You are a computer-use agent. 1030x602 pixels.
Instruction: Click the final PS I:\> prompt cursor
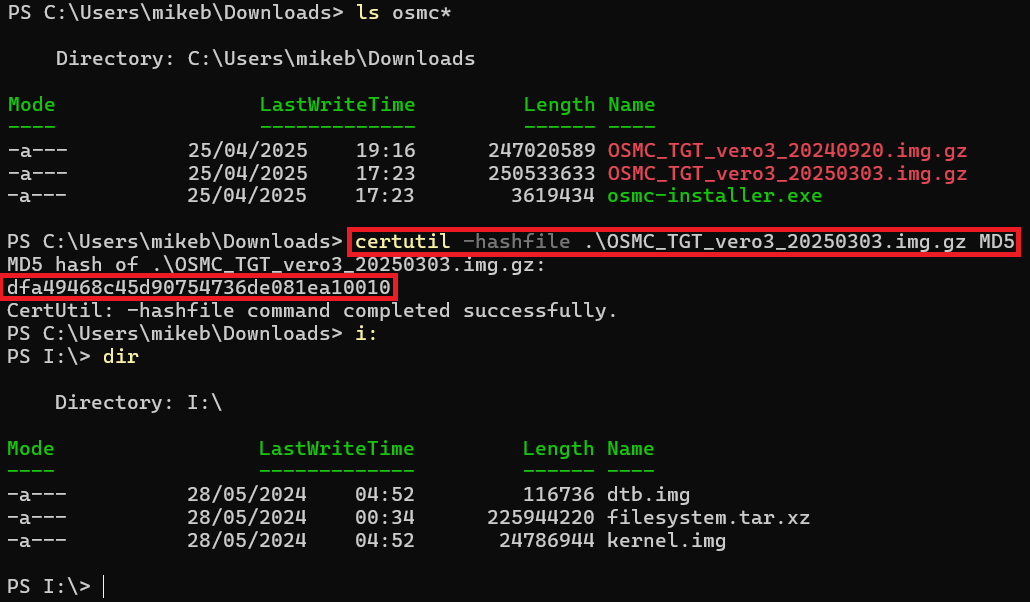click(x=104, y=586)
